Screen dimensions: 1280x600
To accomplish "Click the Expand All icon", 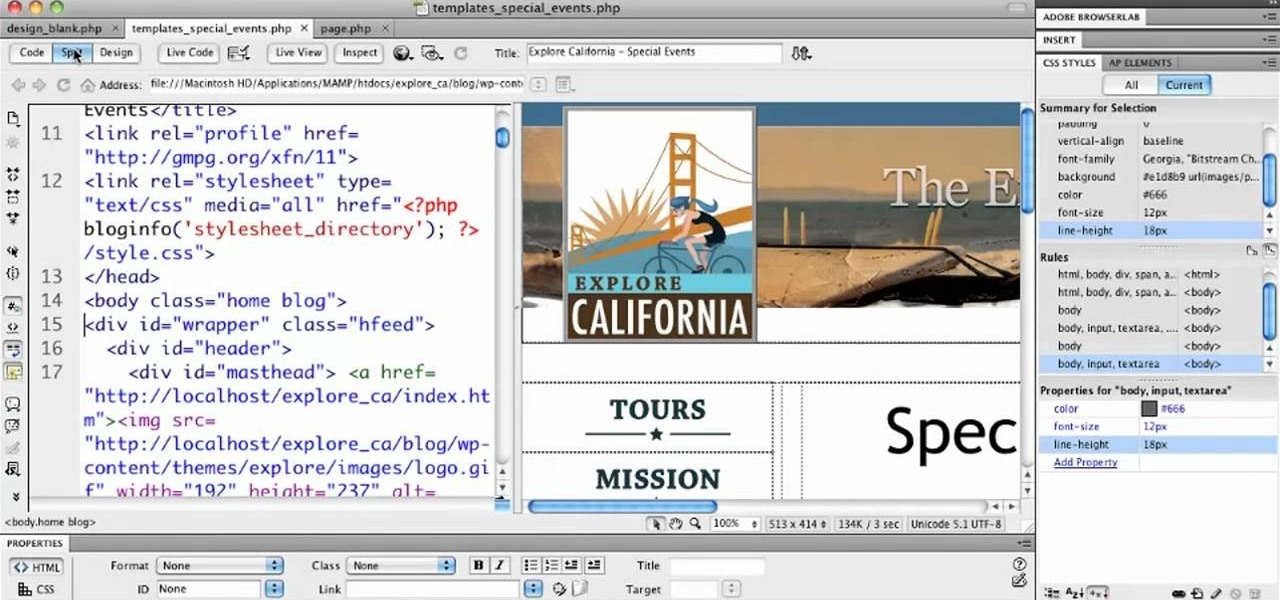I will point(14,216).
